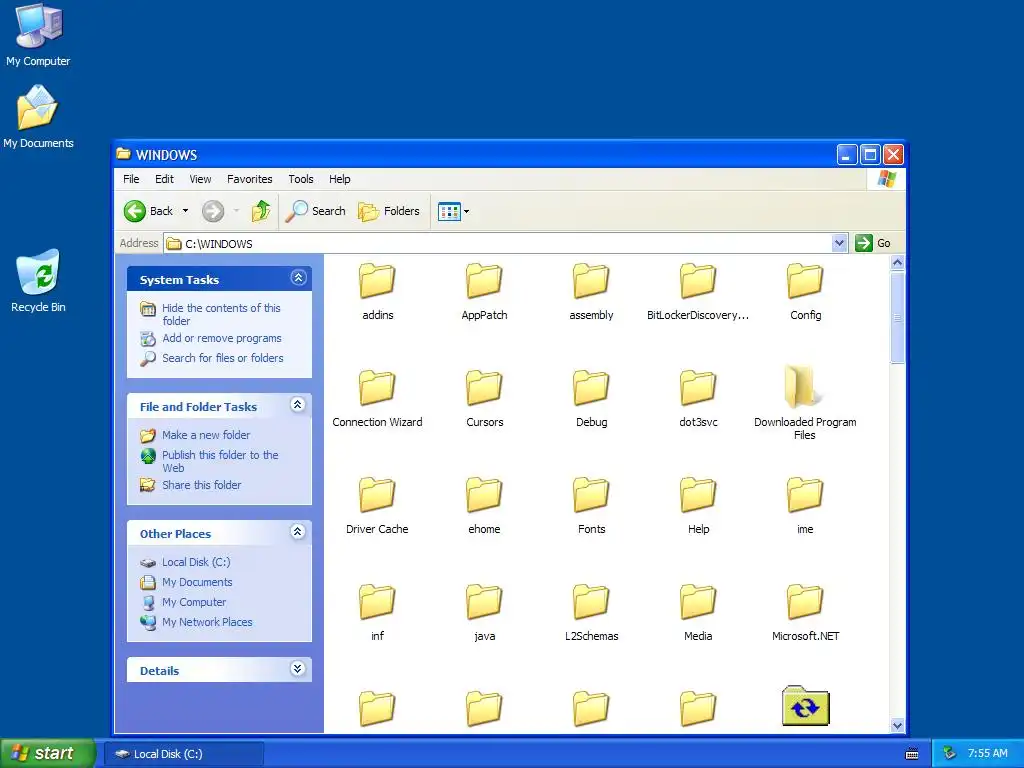Open the Search magnifier tool
The width and height of the screenshot is (1024, 768).
click(316, 211)
